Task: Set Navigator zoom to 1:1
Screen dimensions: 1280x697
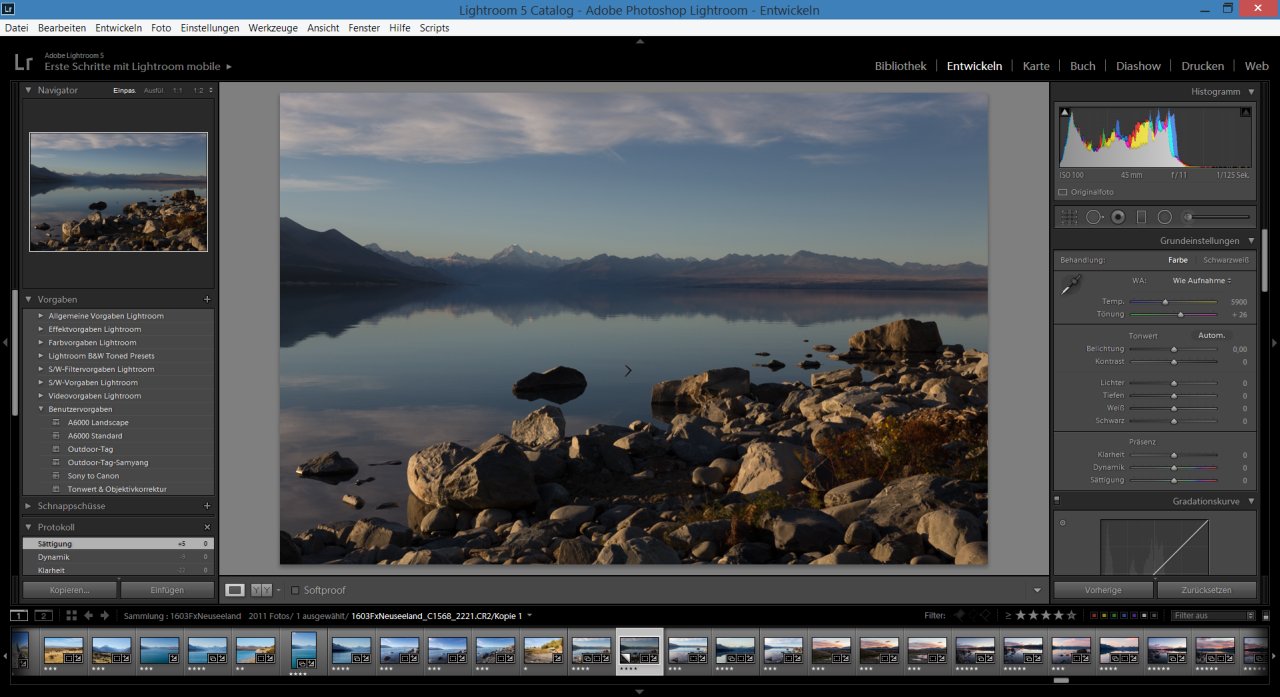Action: point(177,90)
